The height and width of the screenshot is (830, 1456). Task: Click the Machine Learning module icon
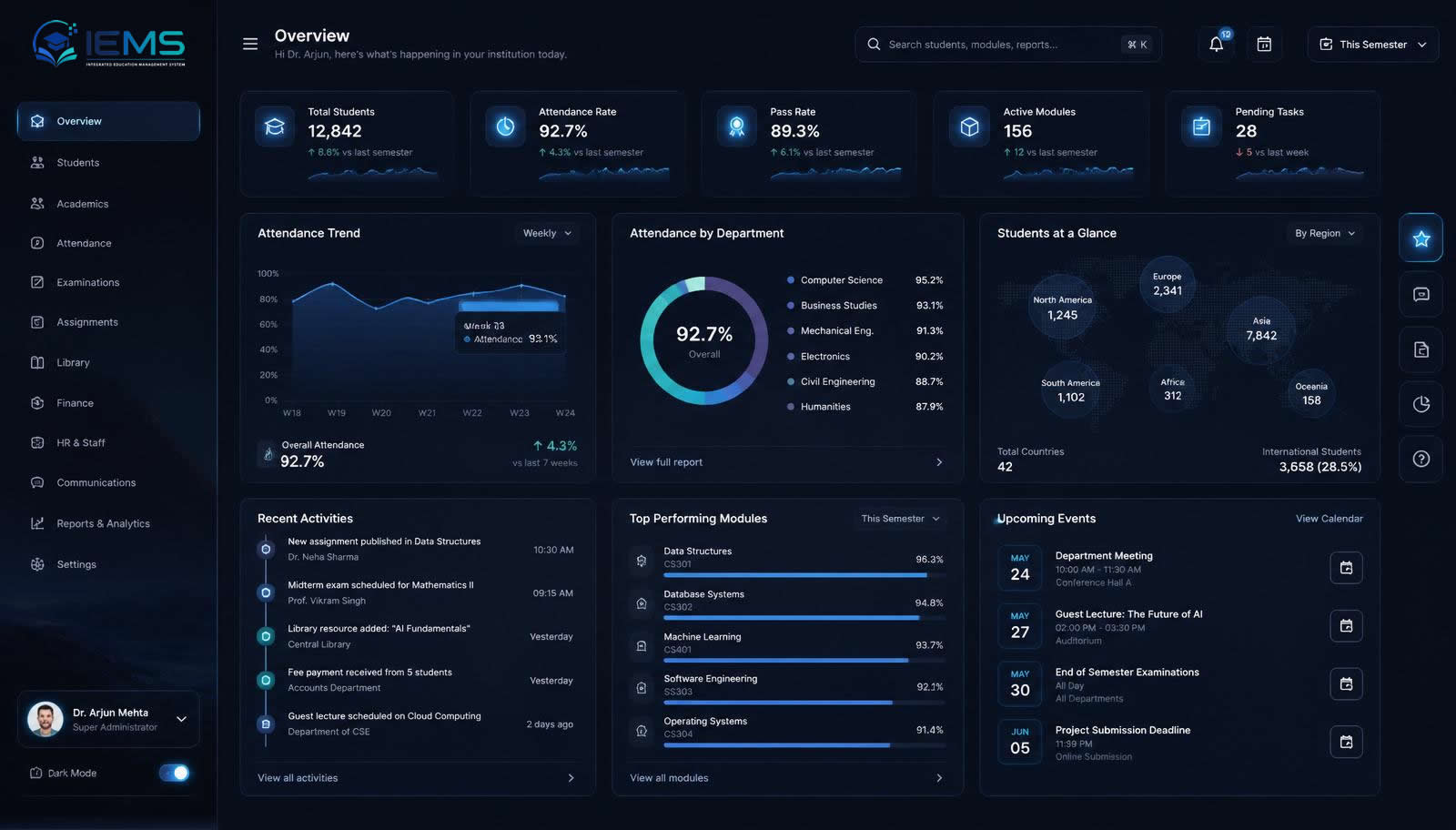[x=642, y=645]
